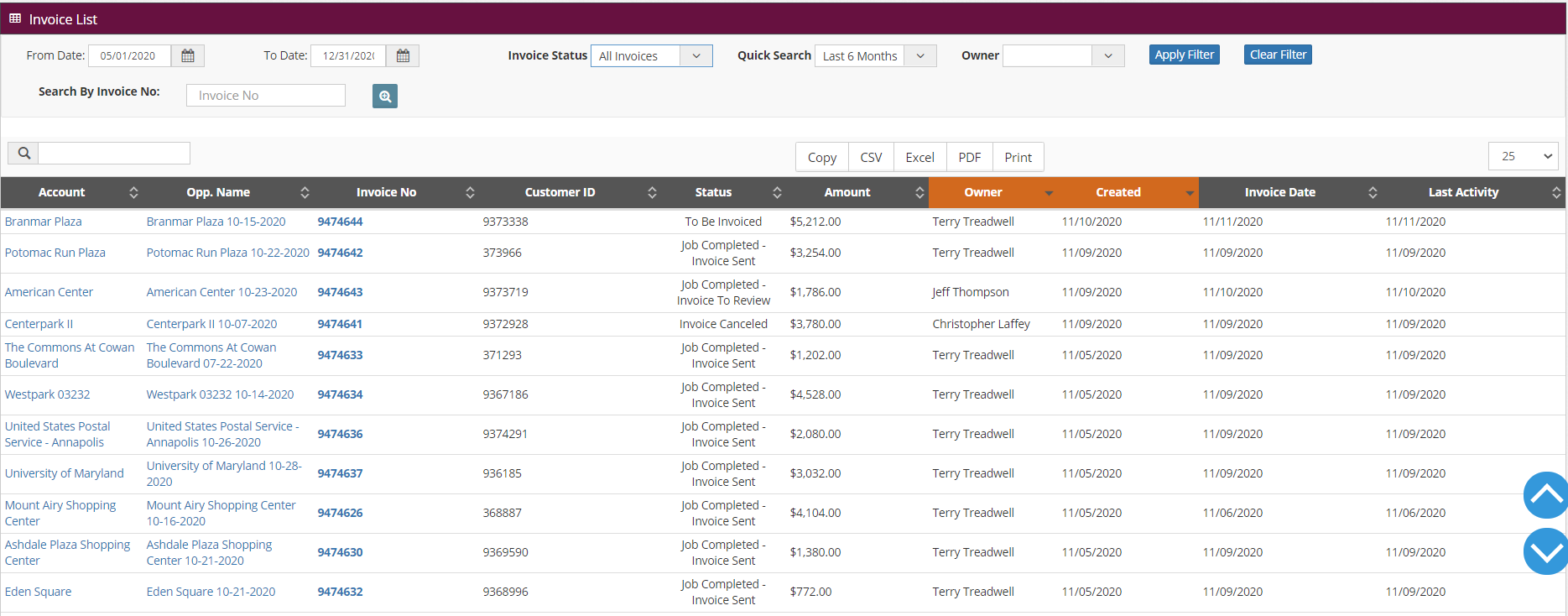Image resolution: width=1568 pixels, height=616 pixels.
Task: Open invoice 9474630
Action: [340, 552]
